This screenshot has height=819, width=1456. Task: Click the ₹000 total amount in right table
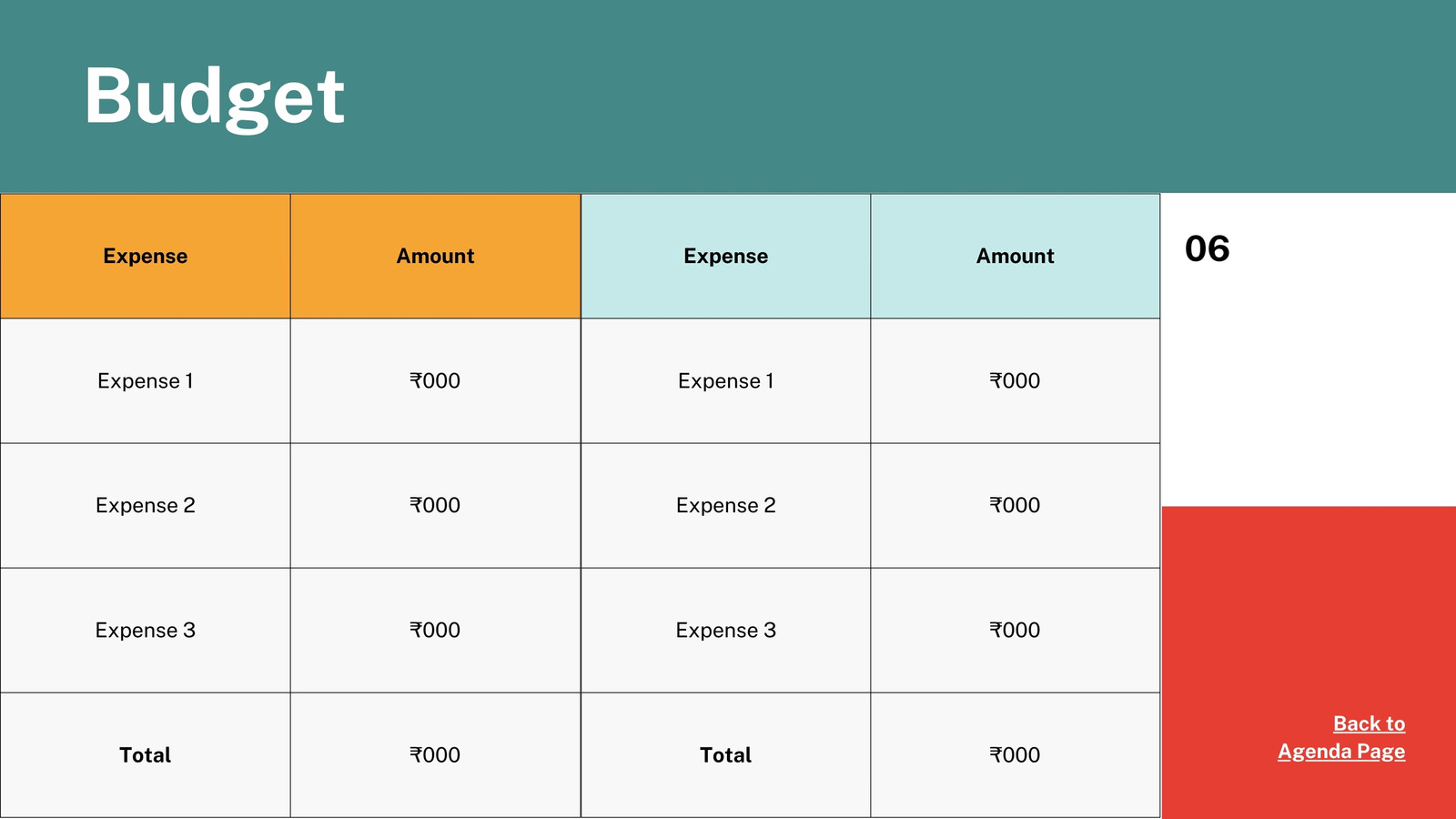point(1016,755)
